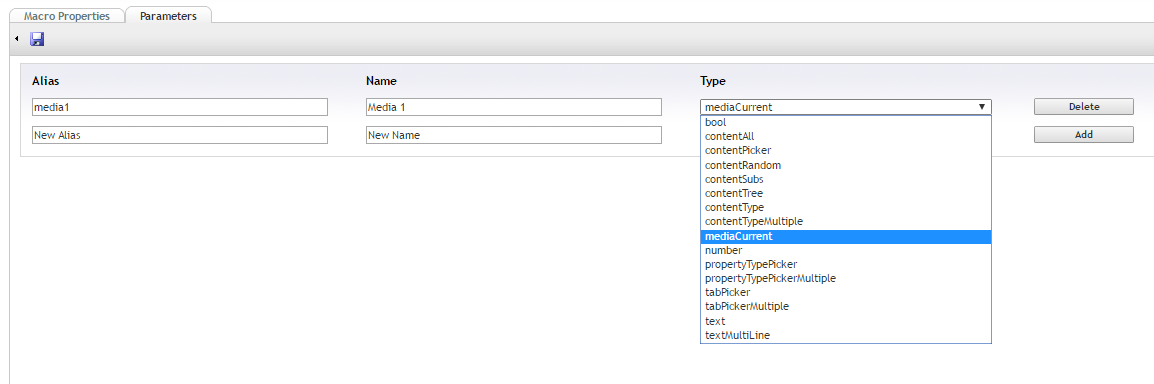Select the tabPicker option

pos(846,293)
